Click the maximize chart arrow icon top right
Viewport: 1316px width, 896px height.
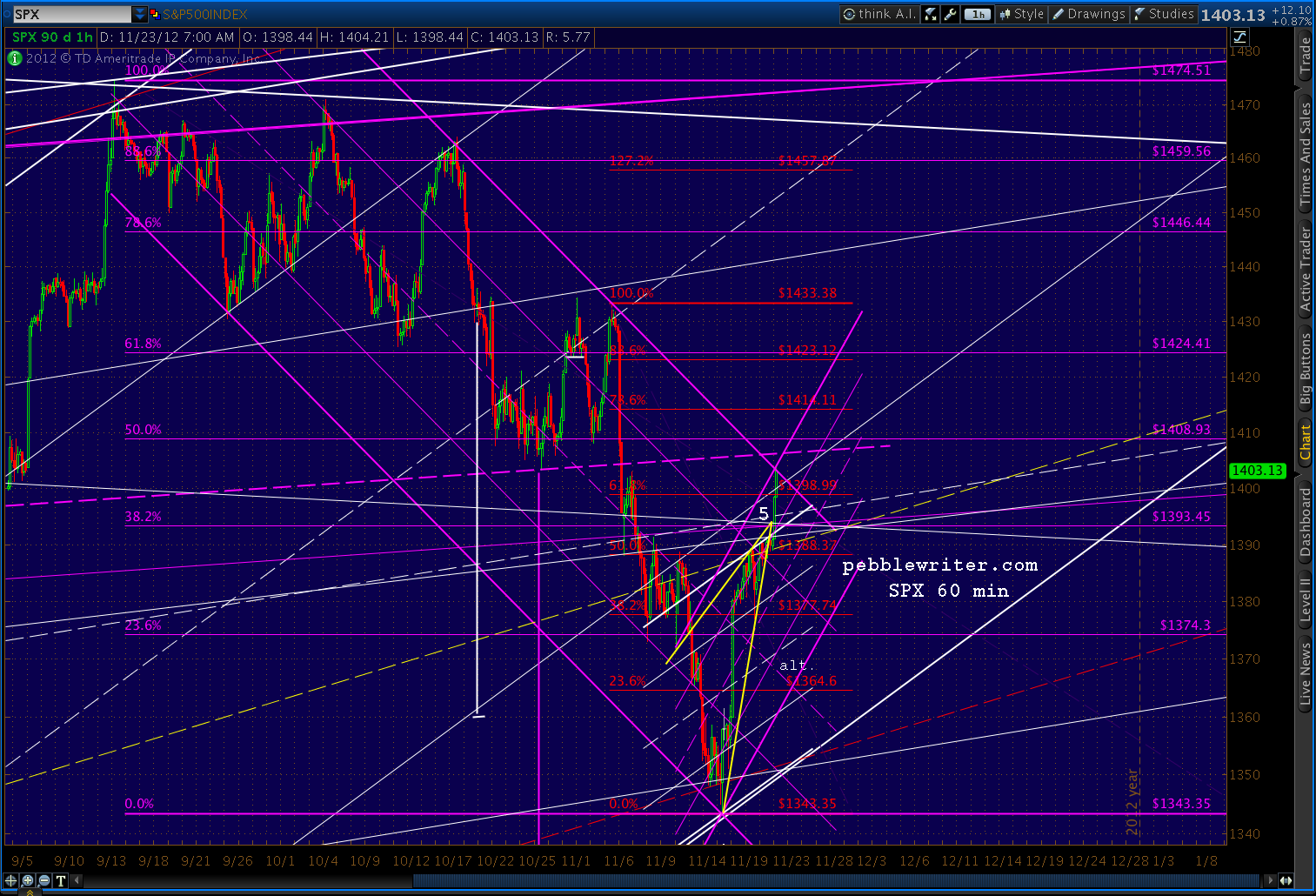click(1239, 37)
